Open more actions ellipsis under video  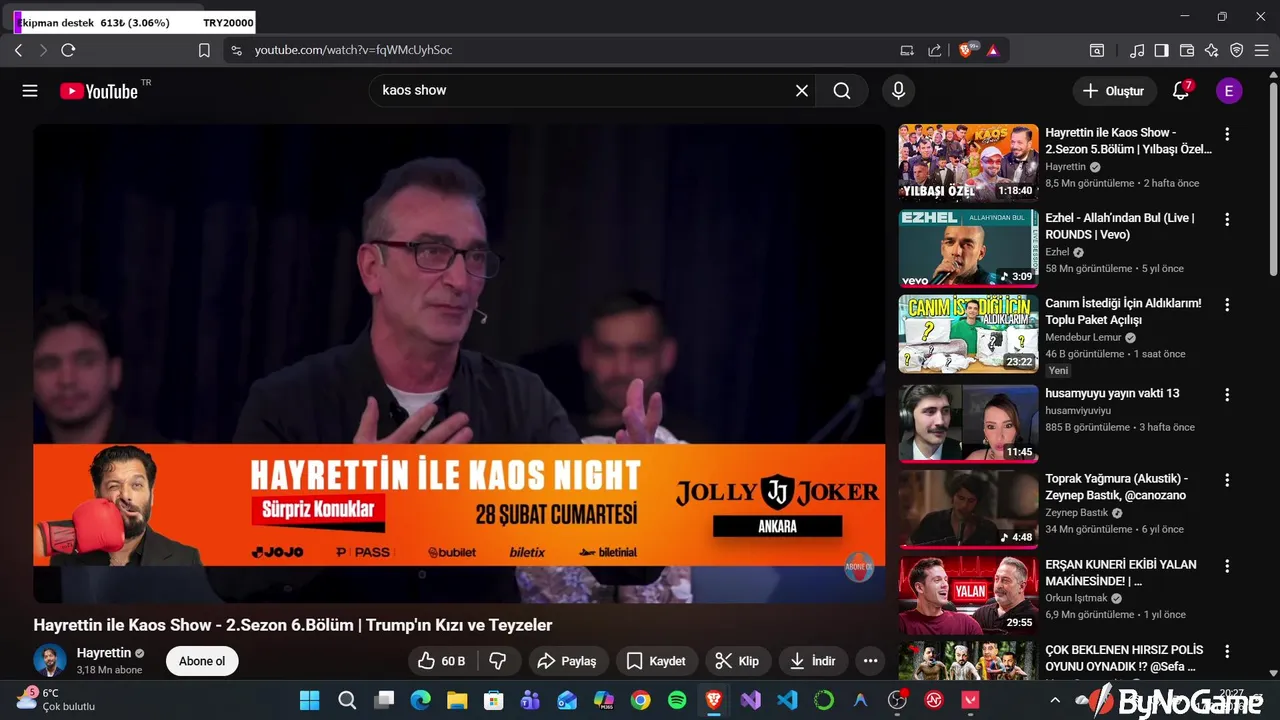(871, 661)
